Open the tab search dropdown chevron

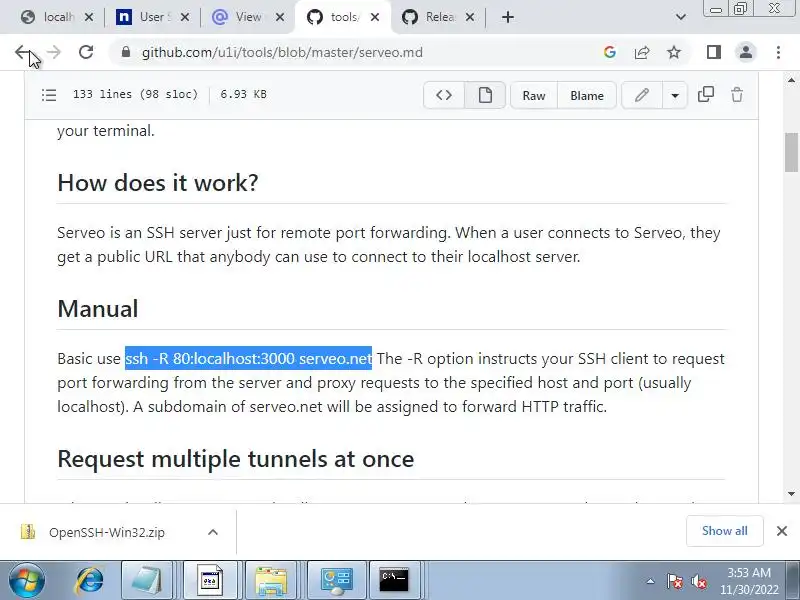click(x=680, y=17)
